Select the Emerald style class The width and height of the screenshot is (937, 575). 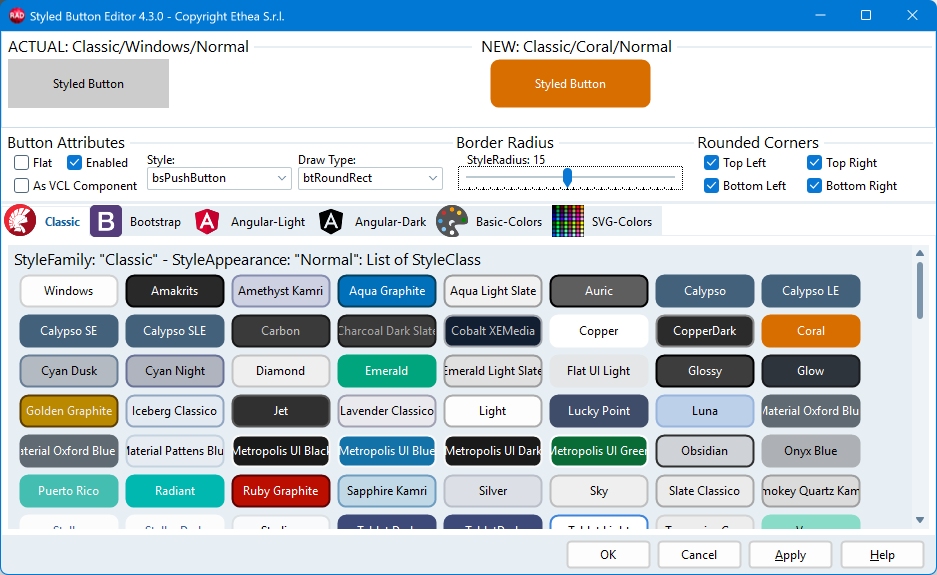click(387, 371)
